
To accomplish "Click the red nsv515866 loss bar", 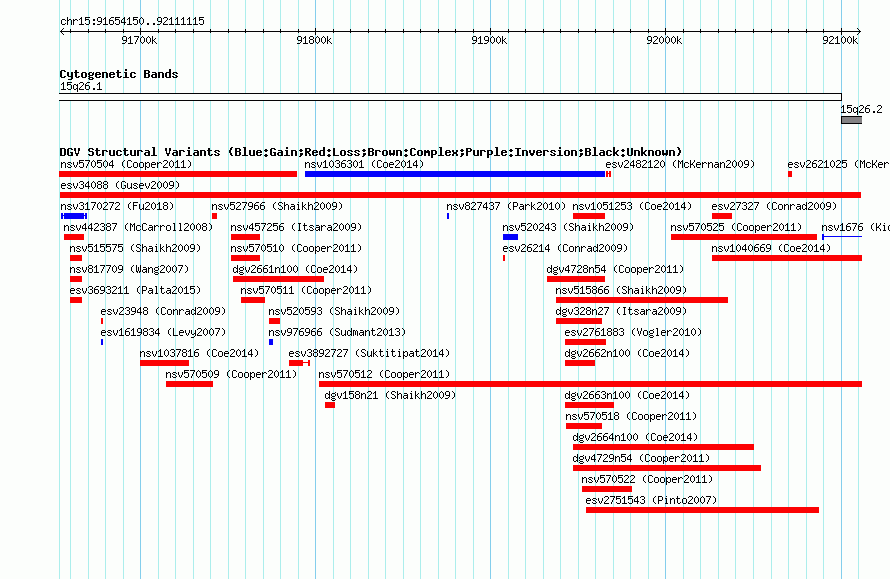I will 642,300.
